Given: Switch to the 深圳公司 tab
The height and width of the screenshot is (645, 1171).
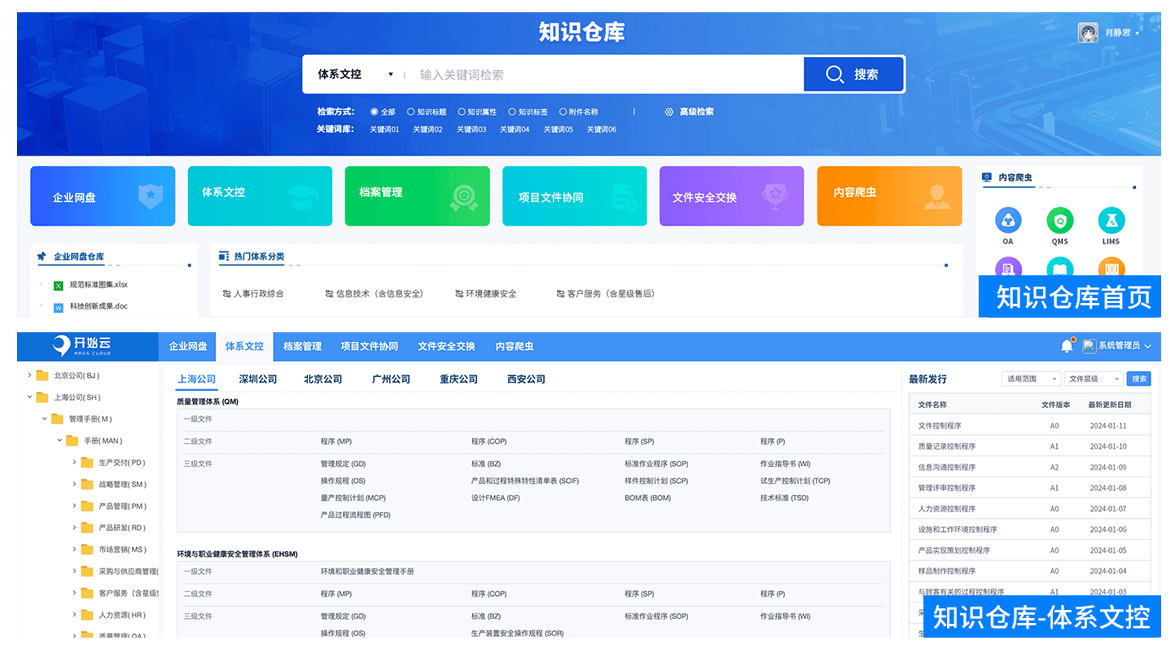Looking at the screenshot, I should [x=258, y=379].
